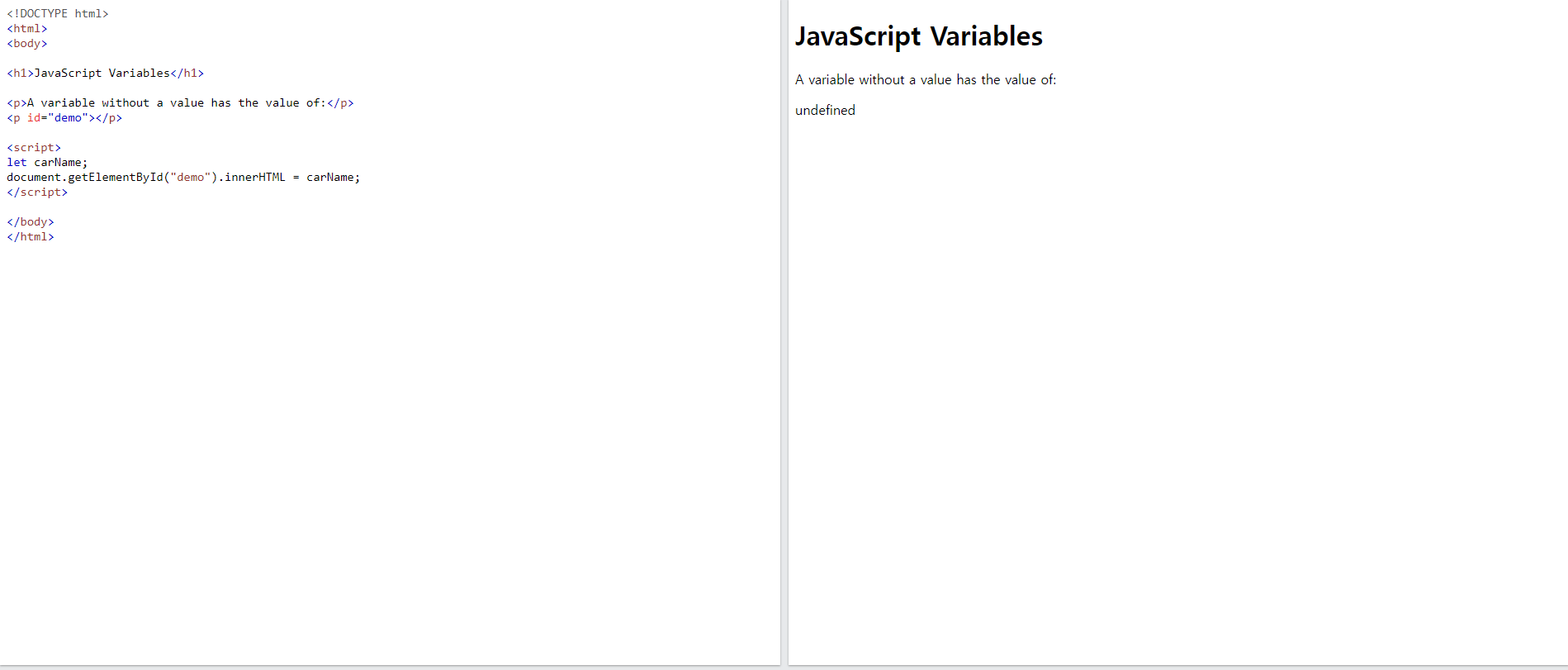Click the closing </body> tag line
1568x670 pixels.
31,221
